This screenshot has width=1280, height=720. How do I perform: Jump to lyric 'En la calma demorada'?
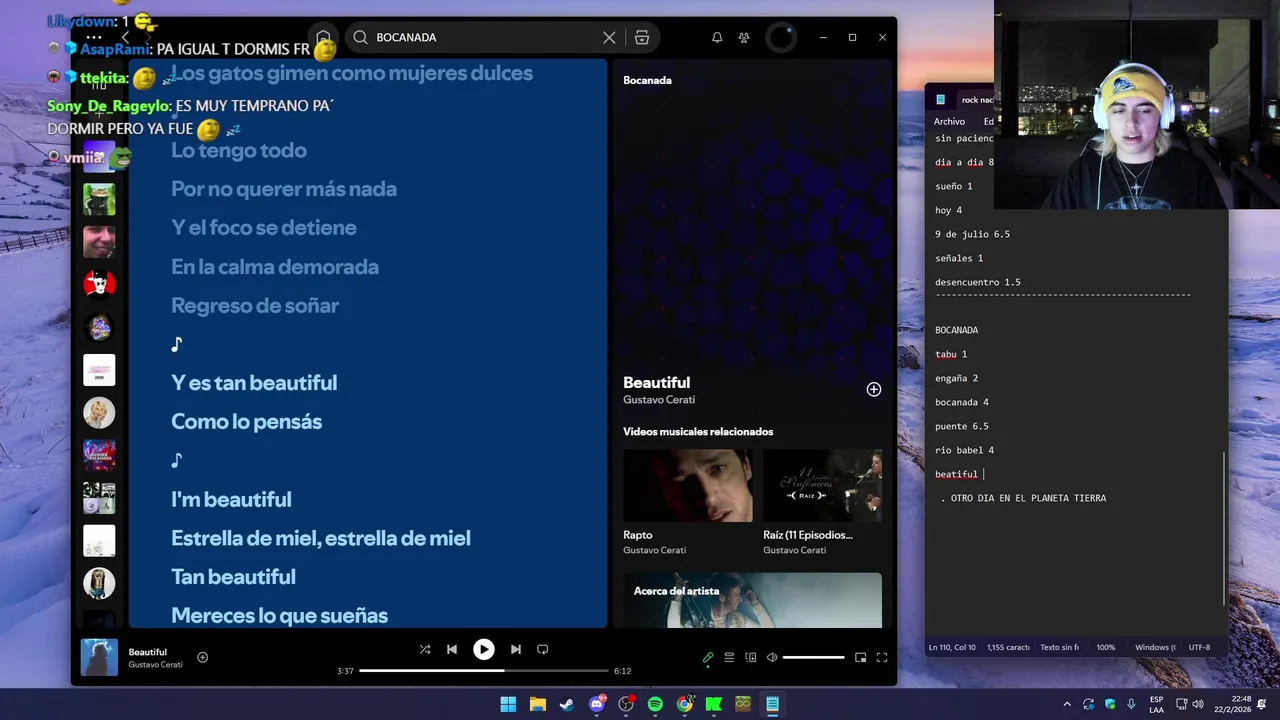(275, 267)
